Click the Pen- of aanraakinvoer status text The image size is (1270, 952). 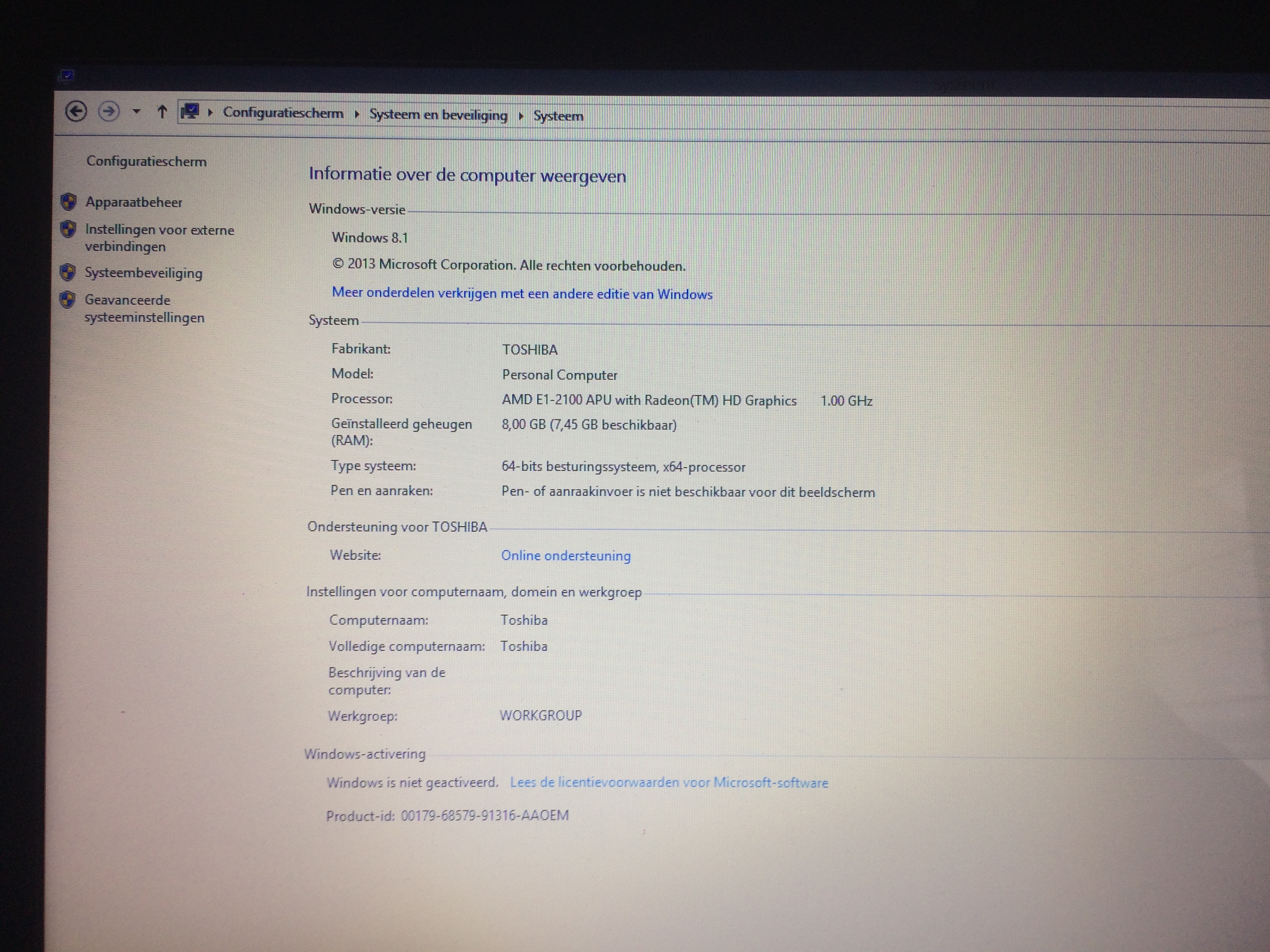(688, 492)
